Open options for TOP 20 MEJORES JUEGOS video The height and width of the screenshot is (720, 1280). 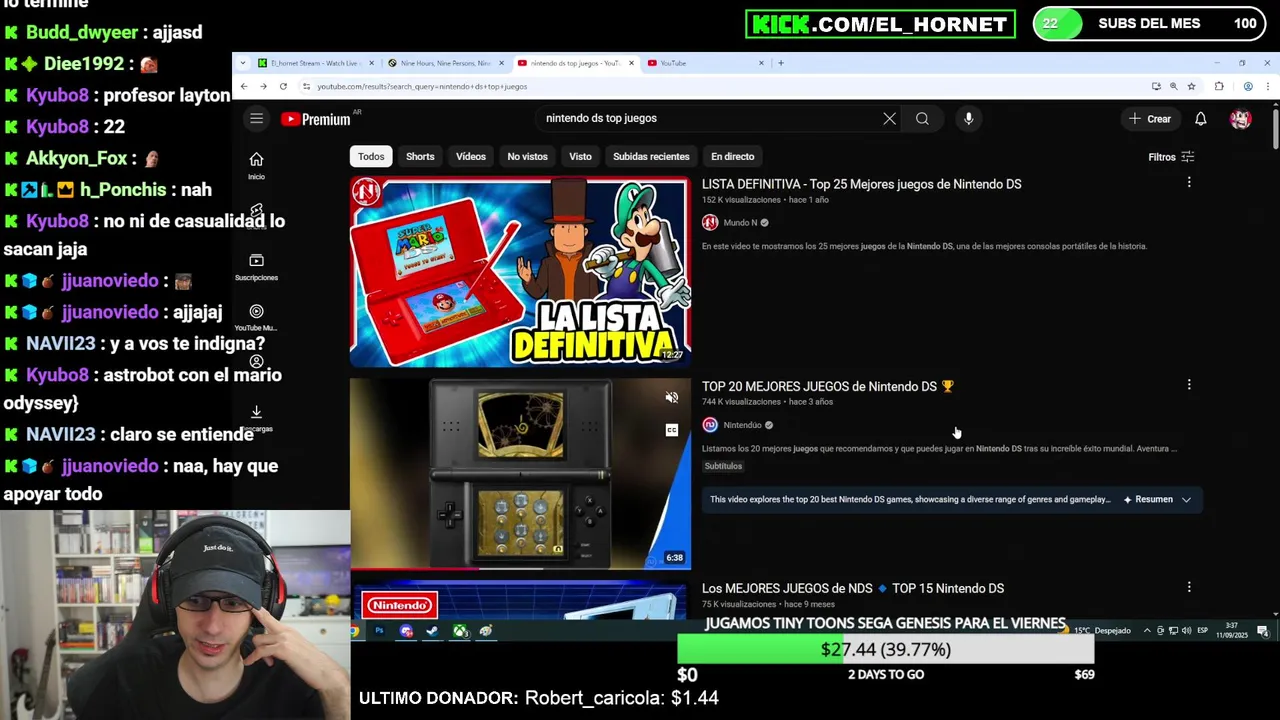[x=1189, y=385]
